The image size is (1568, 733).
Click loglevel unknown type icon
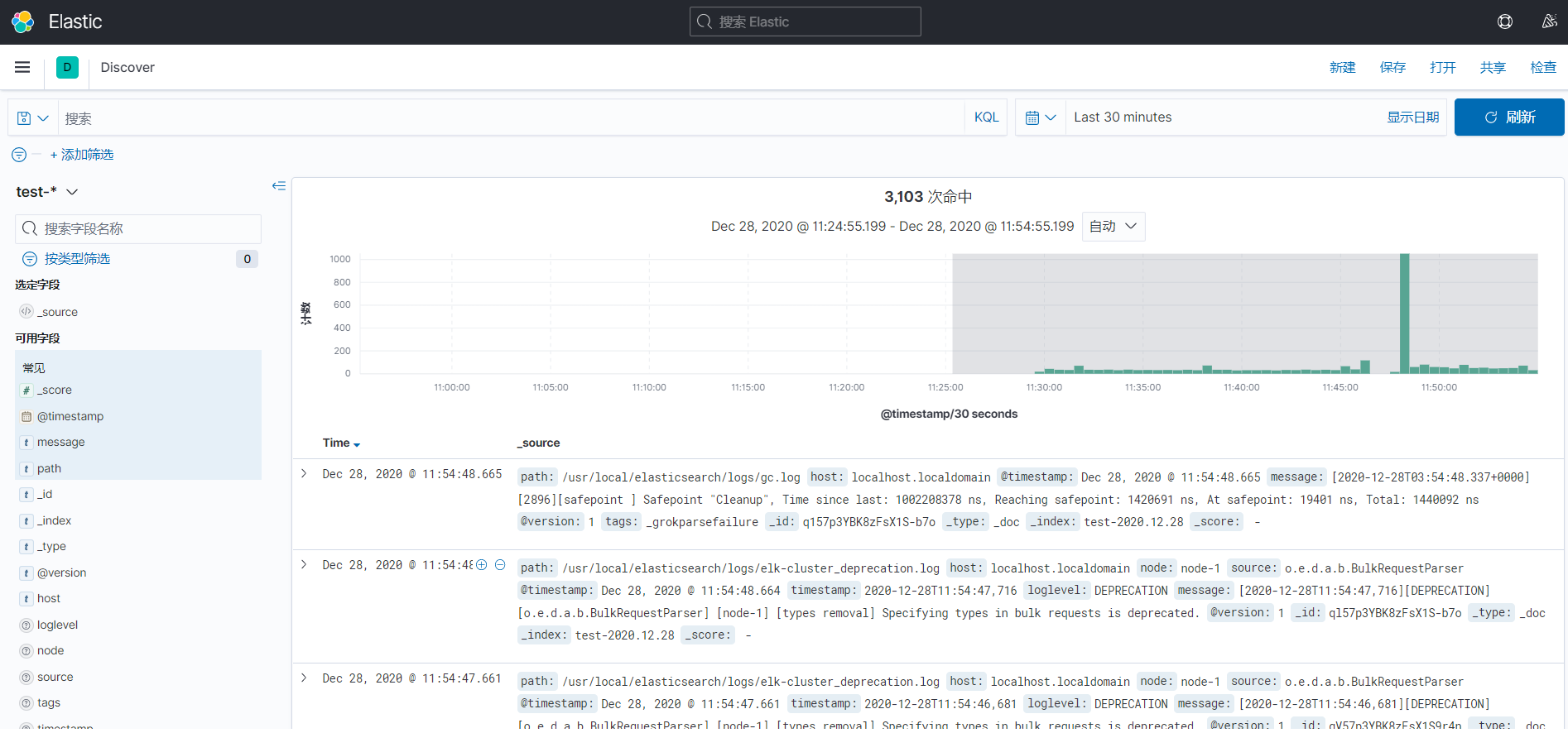tap(26, 625)
